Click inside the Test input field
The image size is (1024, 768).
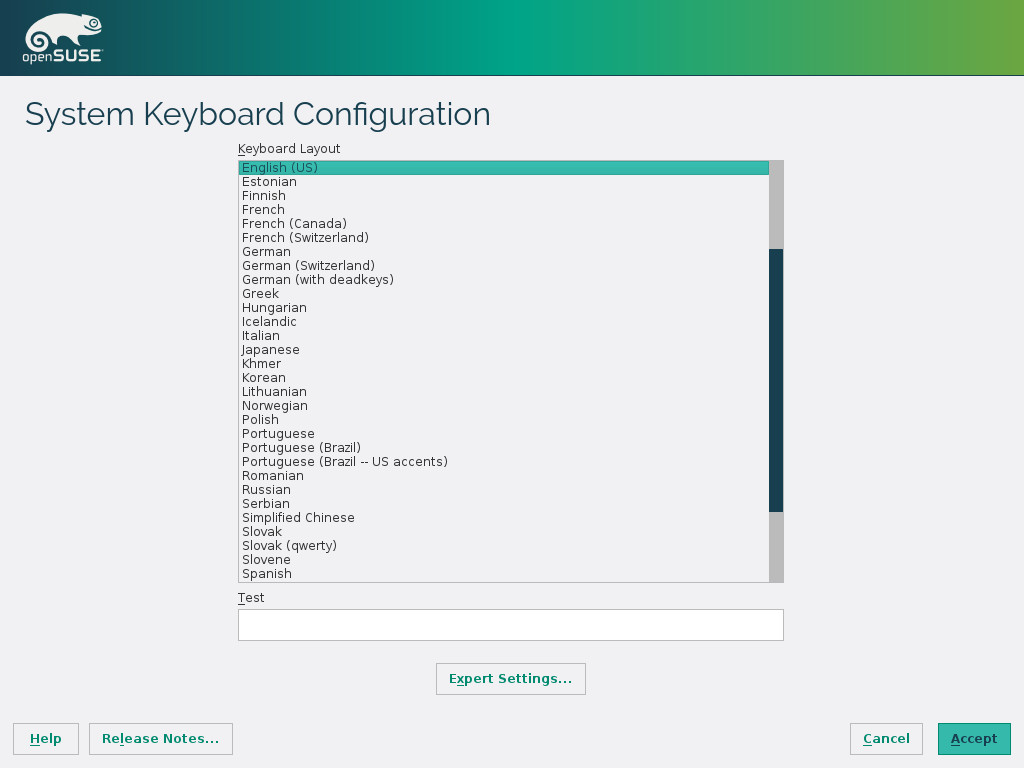(x=510, y=625)
